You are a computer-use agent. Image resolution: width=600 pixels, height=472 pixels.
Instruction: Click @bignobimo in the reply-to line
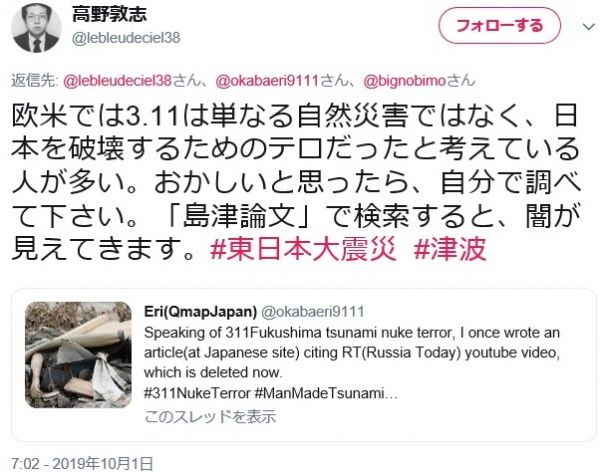tap(404, 81)
